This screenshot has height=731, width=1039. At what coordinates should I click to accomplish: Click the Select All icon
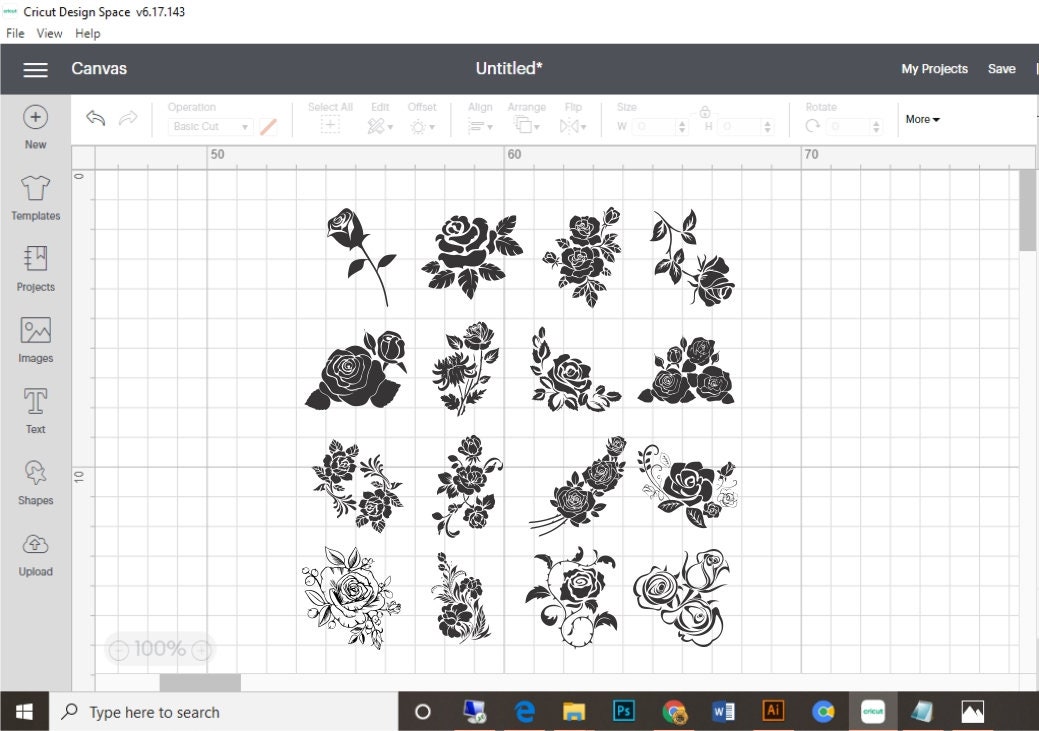point(330,125)
